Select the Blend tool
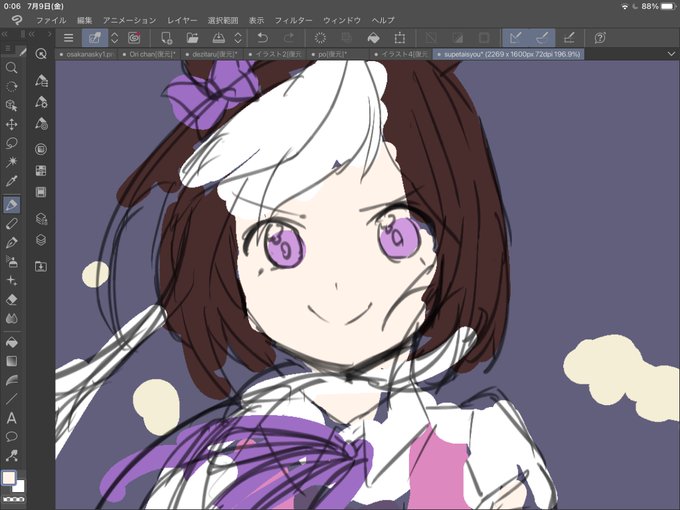680x510 pixels. pos(12,319)
